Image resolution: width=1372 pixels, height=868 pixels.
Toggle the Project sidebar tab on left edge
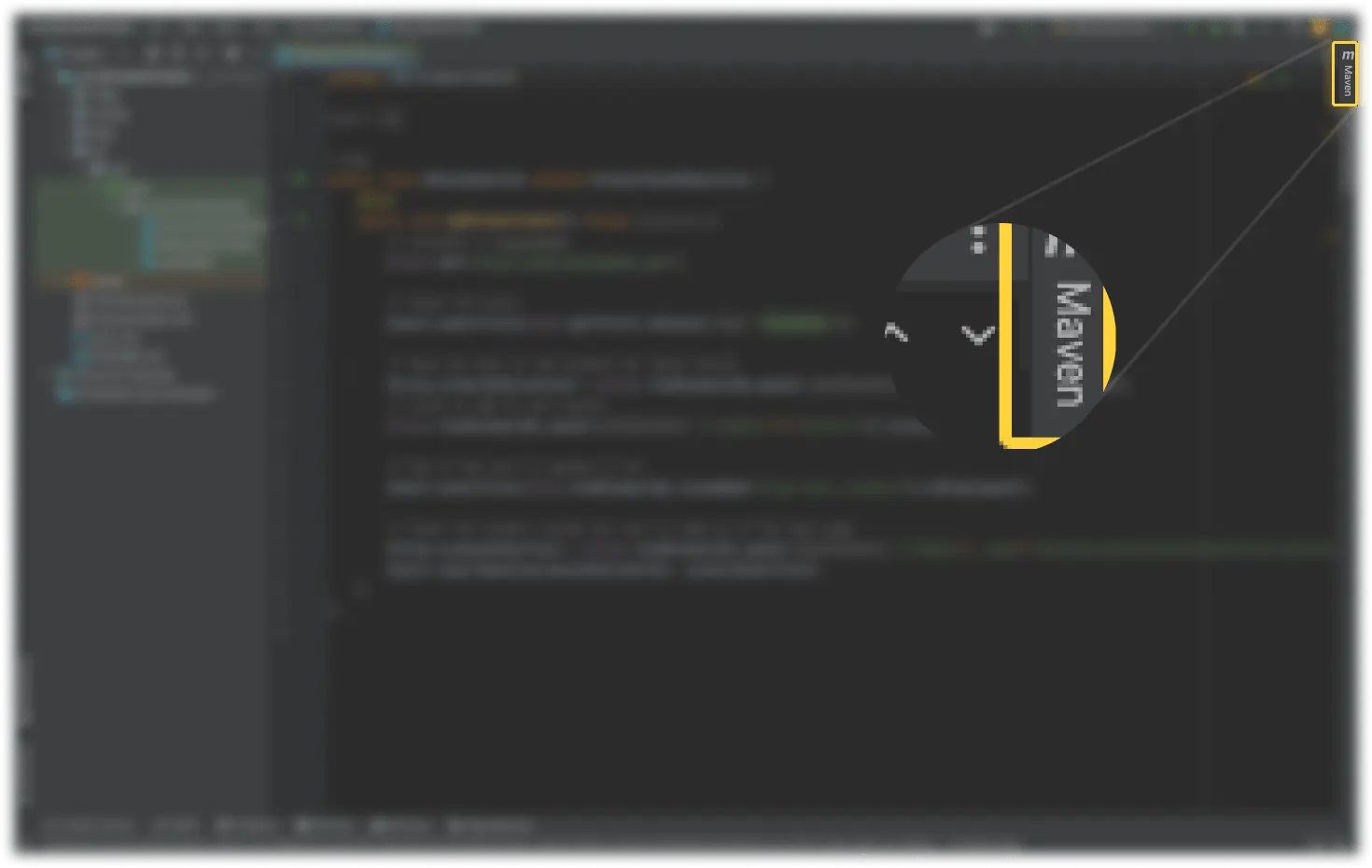coord(23,75)
